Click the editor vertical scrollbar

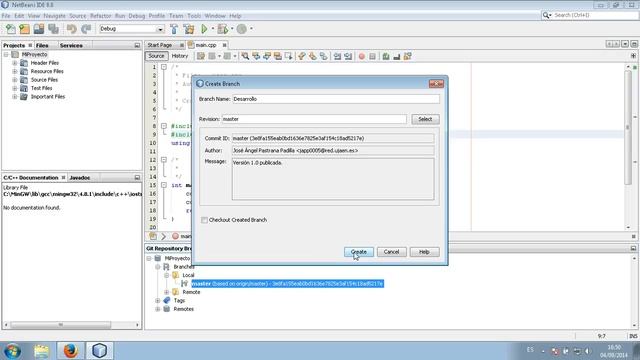[x=628, y=127]
